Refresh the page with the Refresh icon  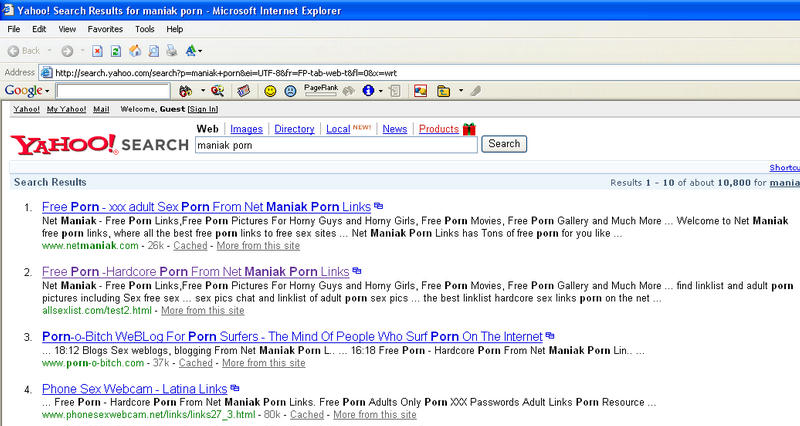116,50
